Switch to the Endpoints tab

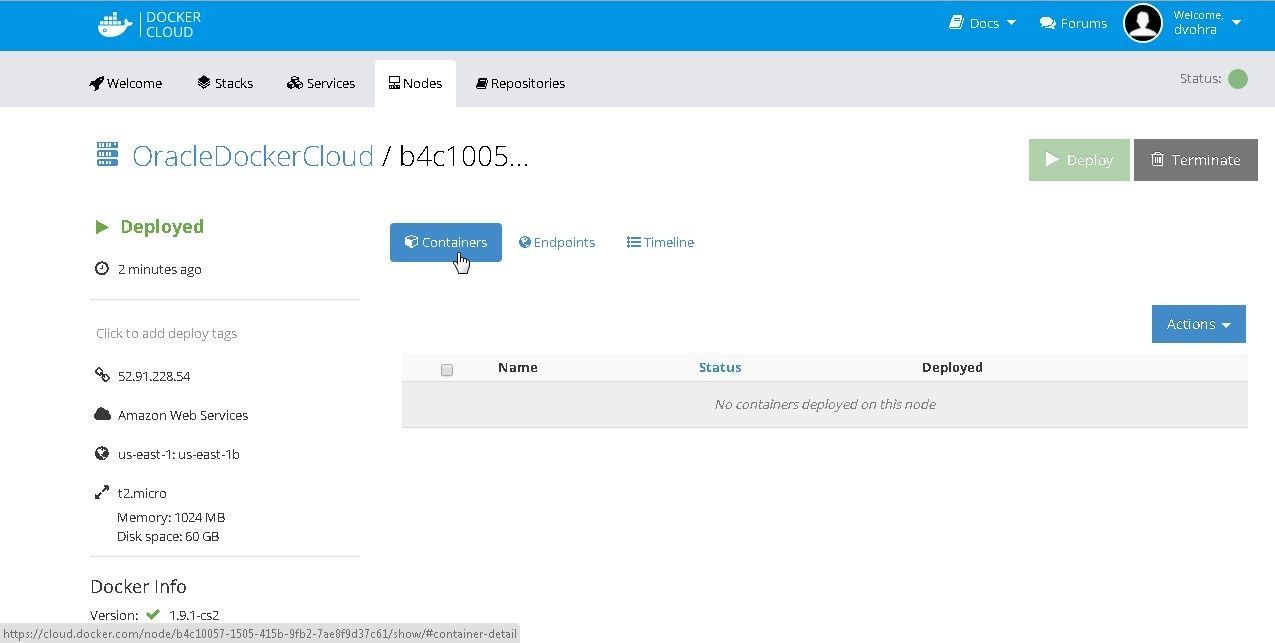point(557,242)
